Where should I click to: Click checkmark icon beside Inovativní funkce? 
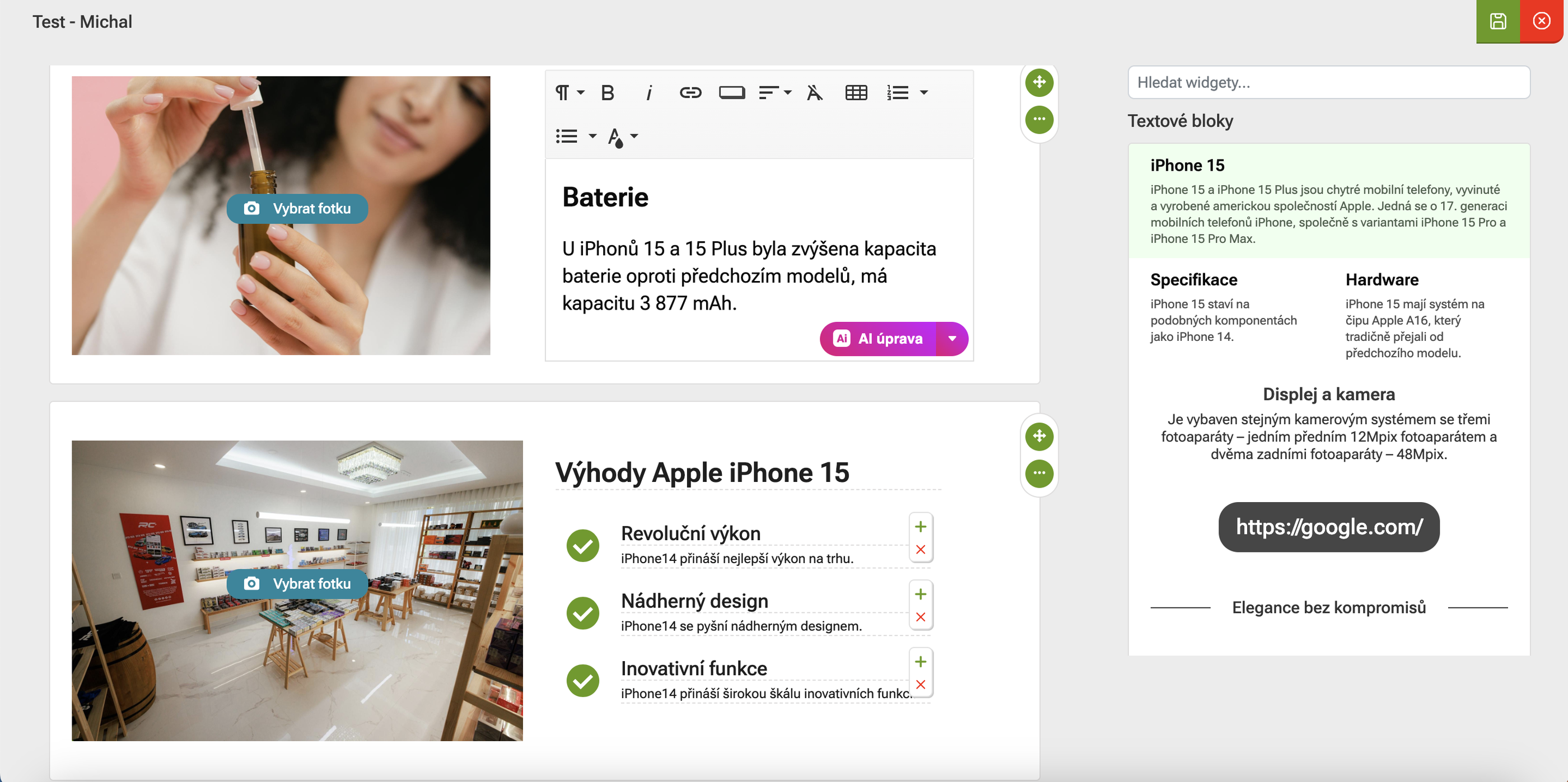582,680
